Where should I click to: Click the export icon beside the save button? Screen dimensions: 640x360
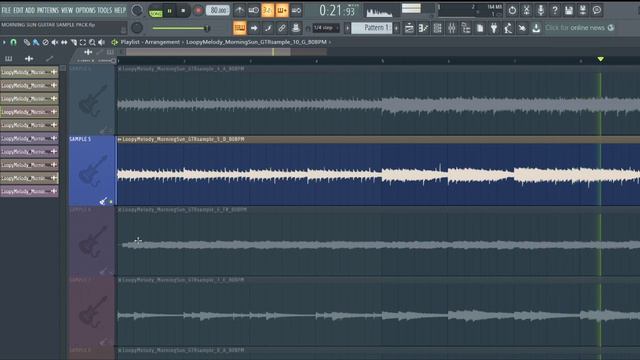[583, 10]
